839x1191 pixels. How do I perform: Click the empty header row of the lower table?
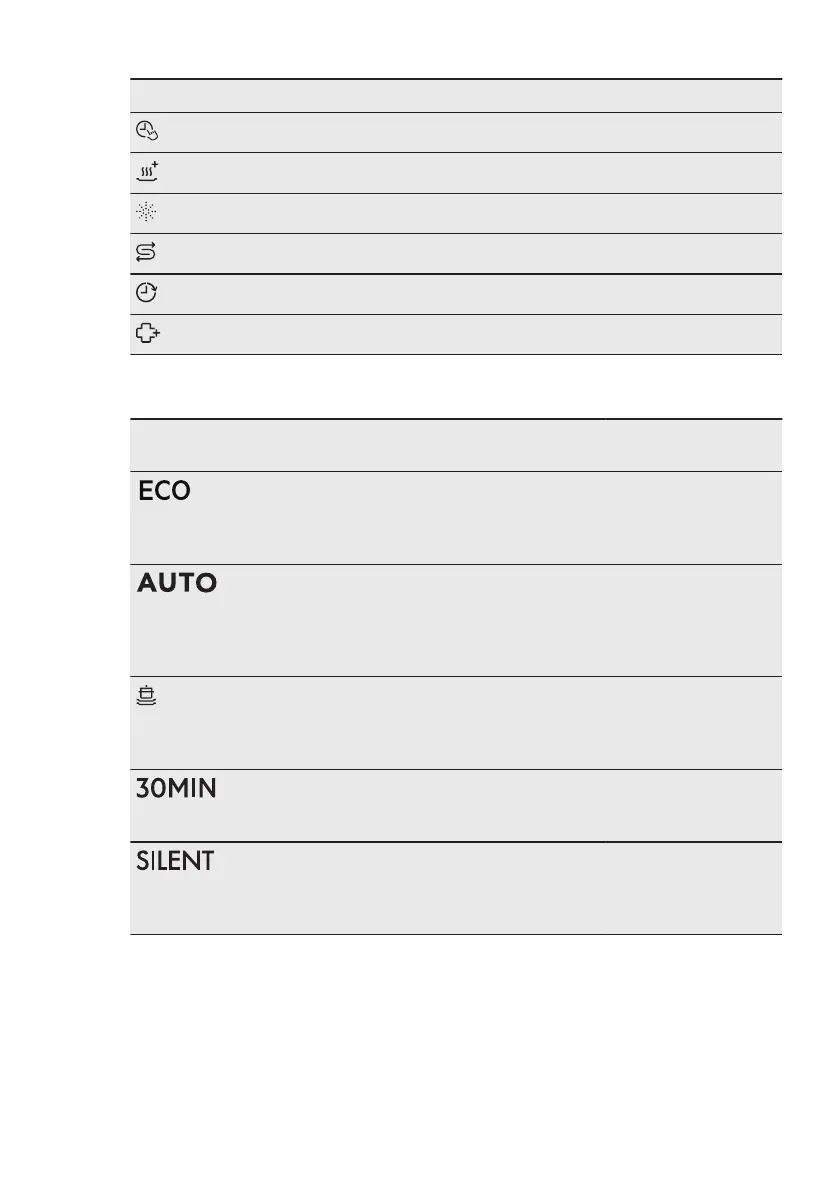pos(455,445)
